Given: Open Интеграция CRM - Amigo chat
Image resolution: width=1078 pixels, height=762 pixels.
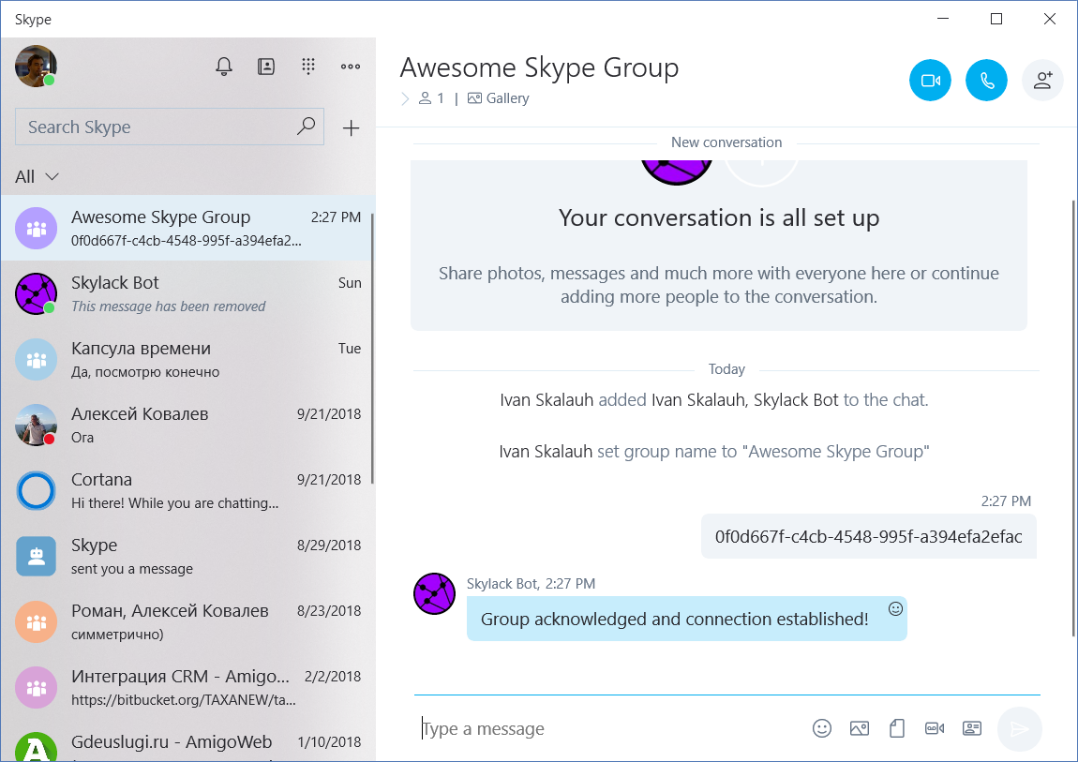Looking at the screenshot, I should [187, 687].
